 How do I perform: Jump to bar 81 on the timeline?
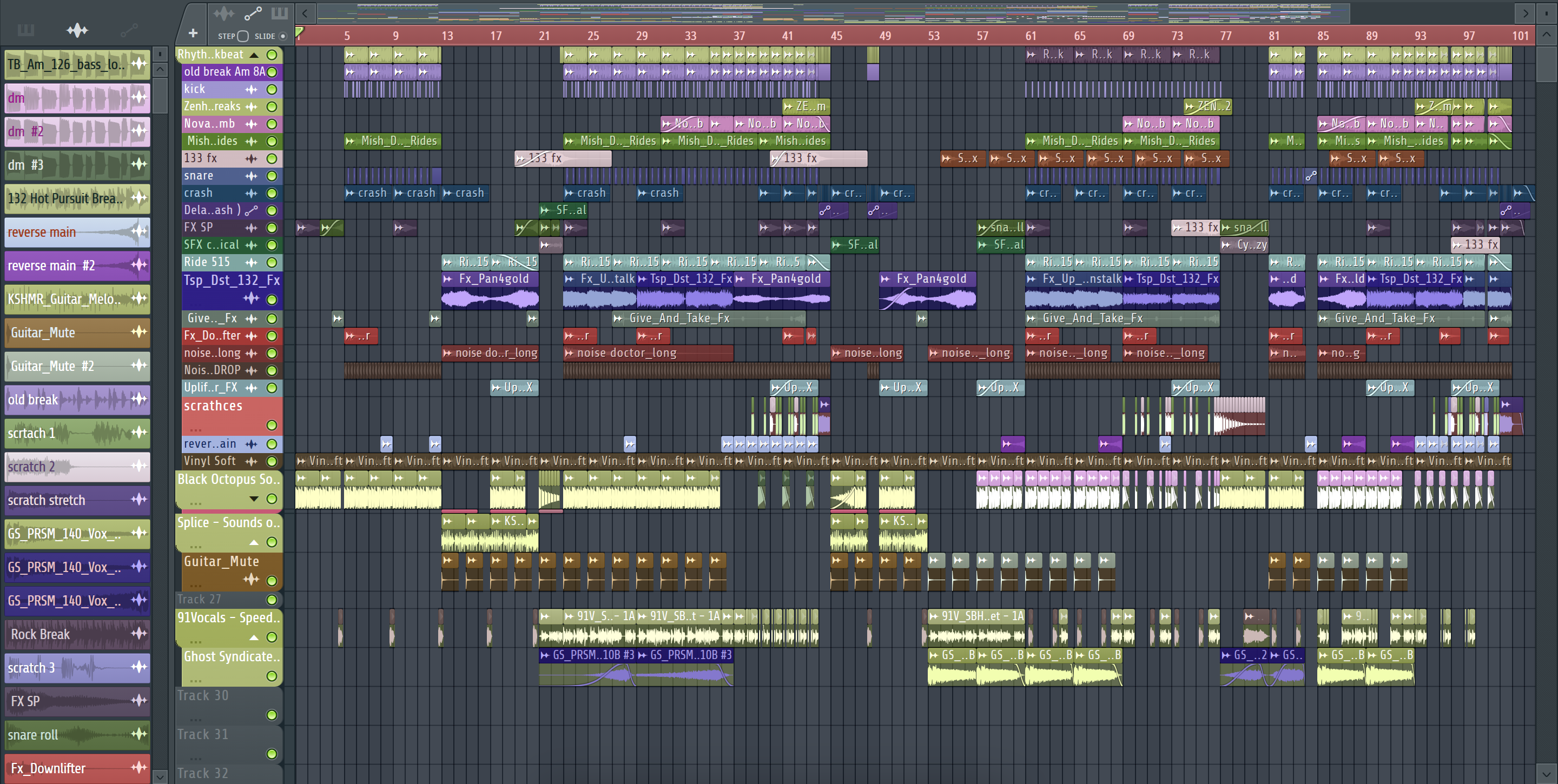[x=1274, y=36]
